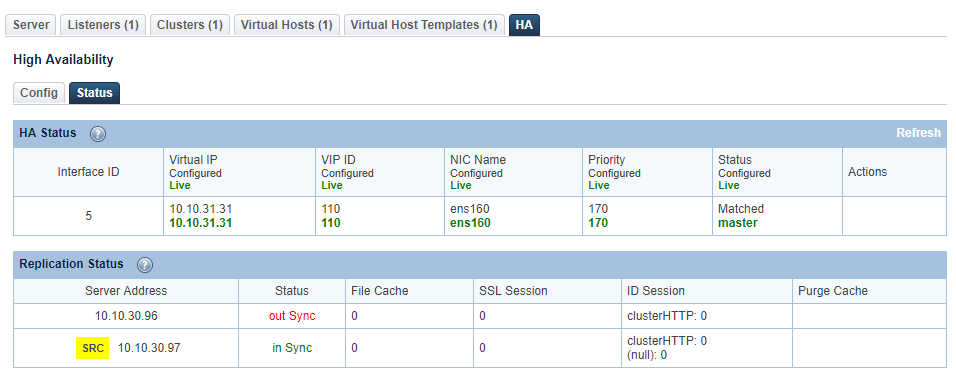Click the live master status value

coord(738,223)
